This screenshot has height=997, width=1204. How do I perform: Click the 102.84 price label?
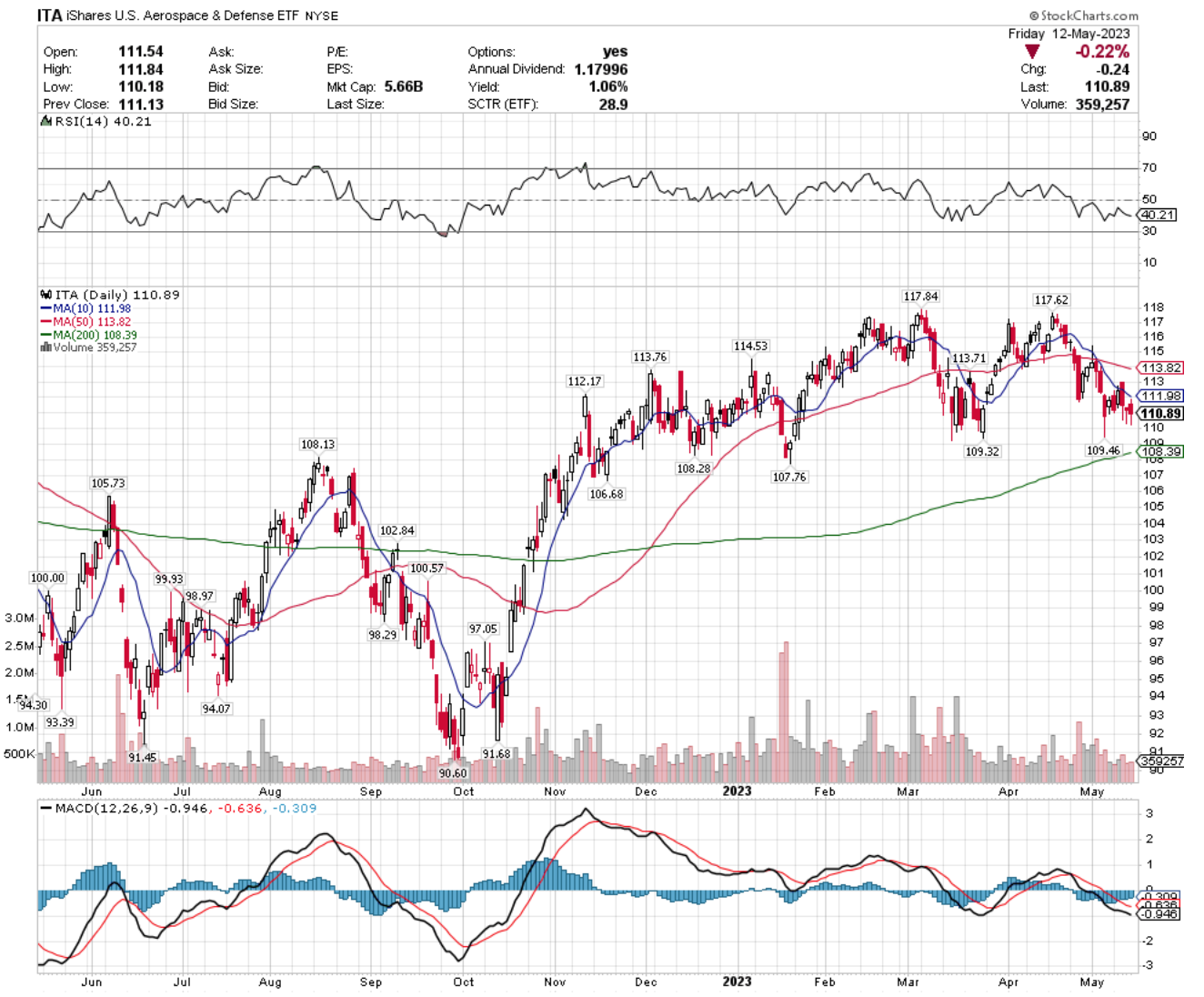pyautogui.click(x=396, y=530)
